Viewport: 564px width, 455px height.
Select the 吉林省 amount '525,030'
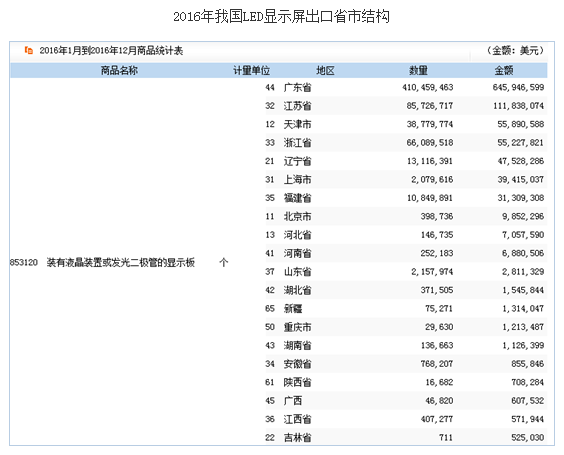528,438
